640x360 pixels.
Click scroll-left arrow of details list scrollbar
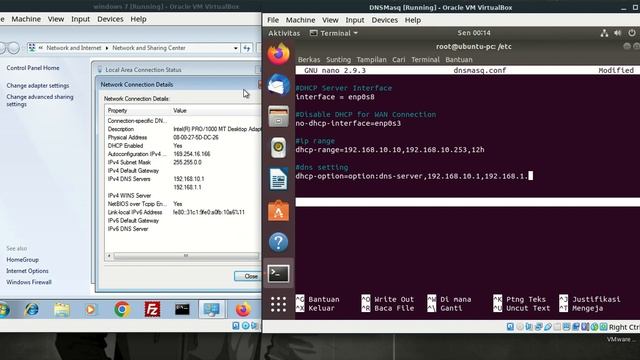pos(109,256)
